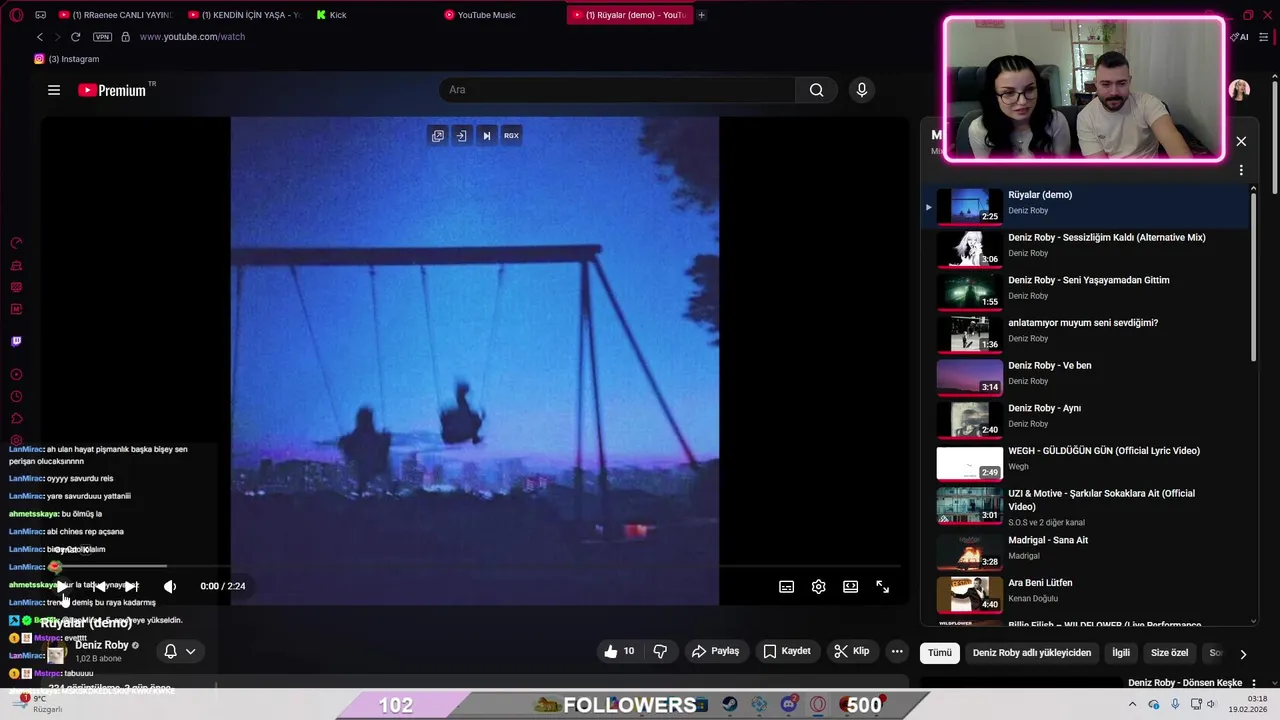
Task: Mute the video volume
Action: (x=170, y=586)
